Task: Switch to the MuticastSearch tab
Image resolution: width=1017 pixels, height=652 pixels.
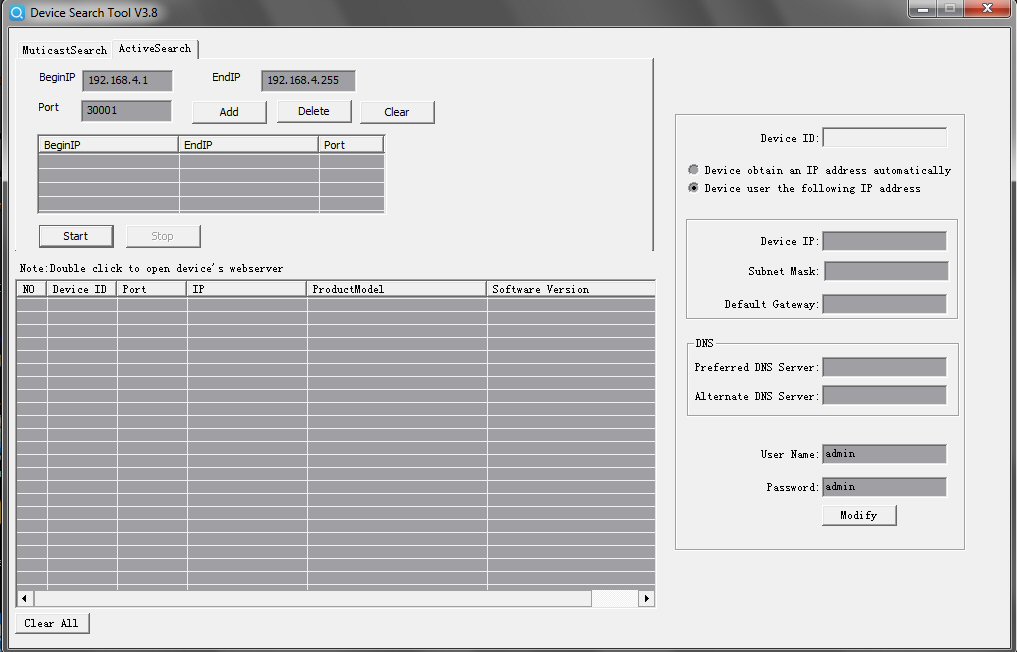Action: tap(64, 50)
